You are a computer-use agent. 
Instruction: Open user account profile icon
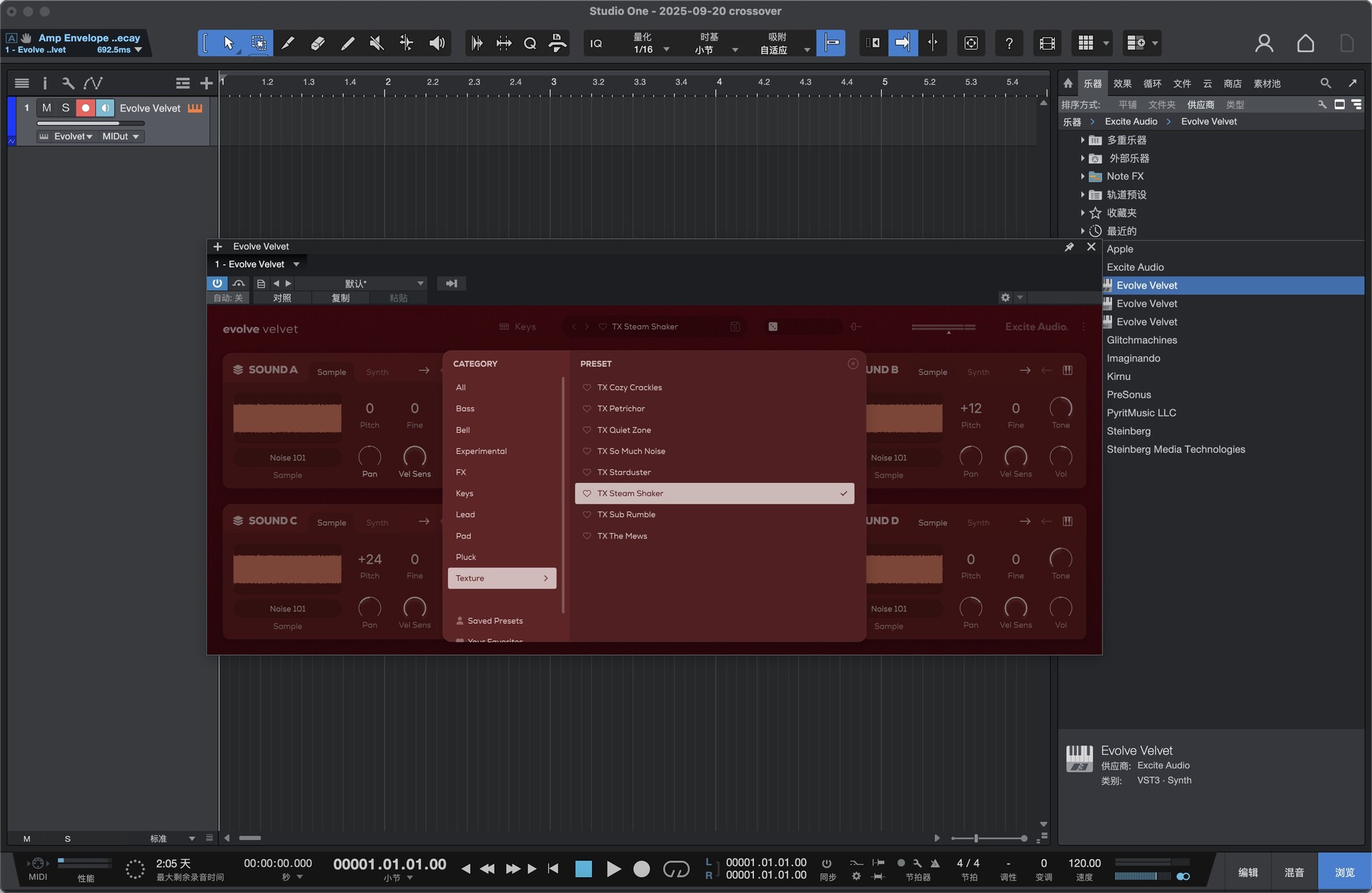coord(1264,44)
